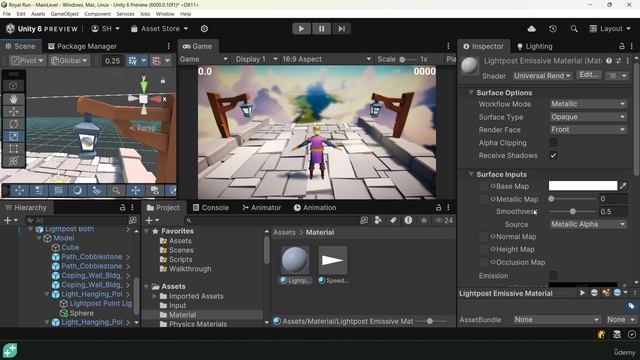
Task: Click the eyedropper next to Base Map
Action: pyautogui.click(x=623, y=186)
